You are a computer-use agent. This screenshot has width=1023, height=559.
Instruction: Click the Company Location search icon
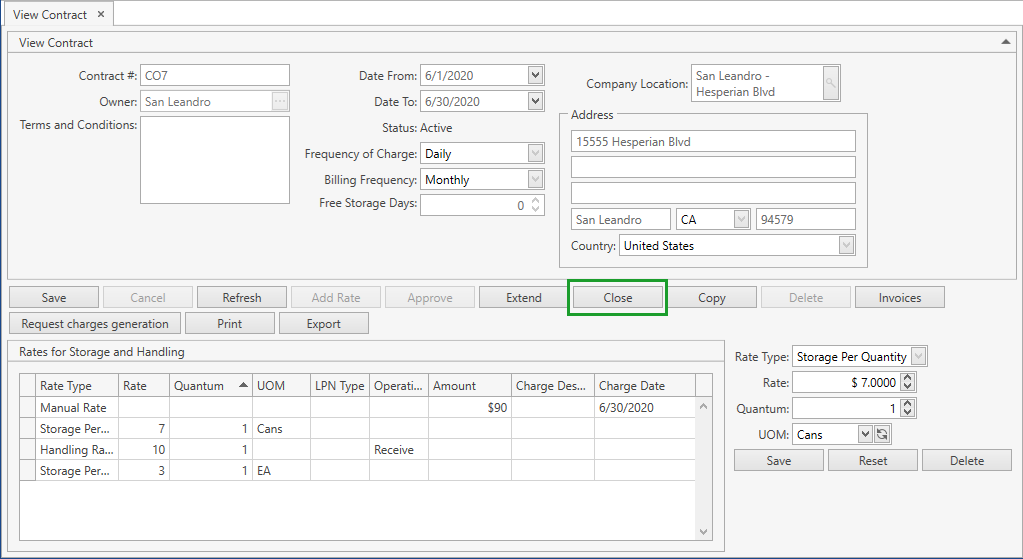point(831,84)
